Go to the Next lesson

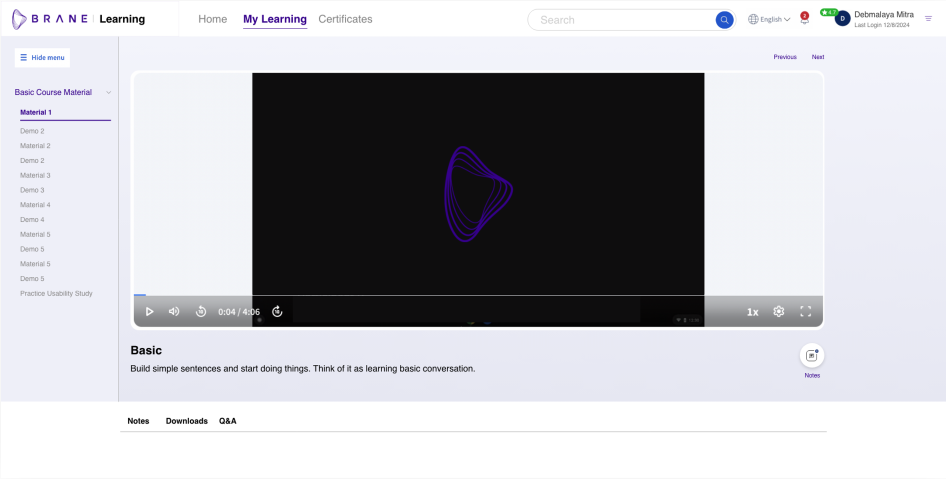coord(818,57)
